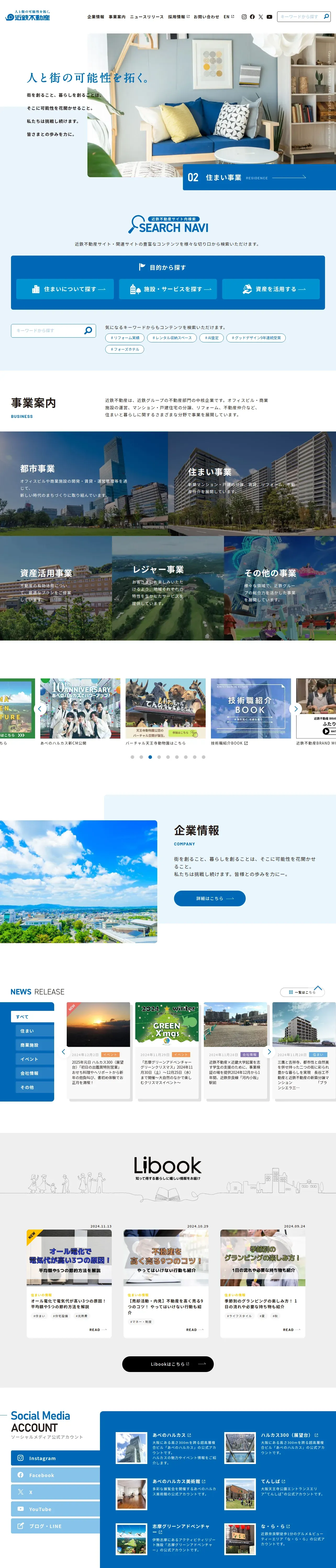Image resolution: width=336 pixels, height=1568 pixels.
Task: Click the Libookはこちら button
Action: [x=168, y=1364]
